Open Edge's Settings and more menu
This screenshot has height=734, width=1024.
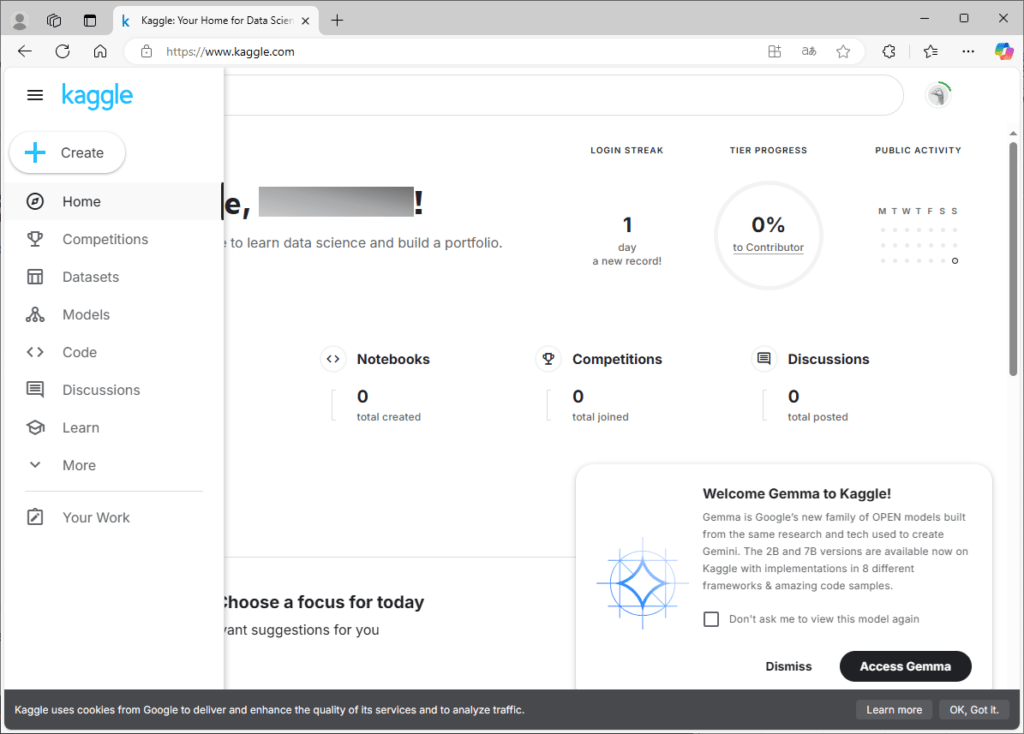(967, 51)
